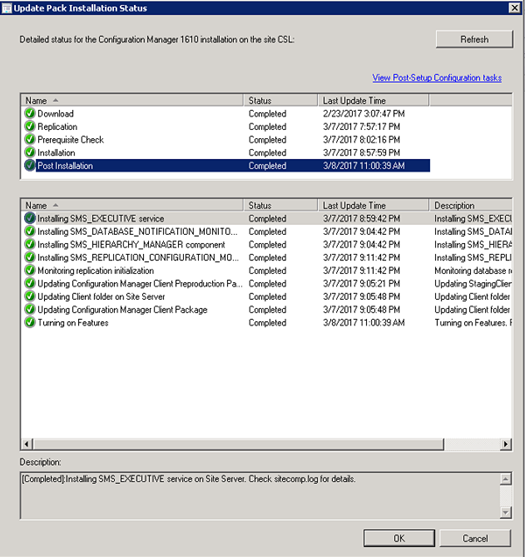Click check icon for Configuration Manager Client Package
Viewport: 525px width, 557px height.
(x=30, y=309)
